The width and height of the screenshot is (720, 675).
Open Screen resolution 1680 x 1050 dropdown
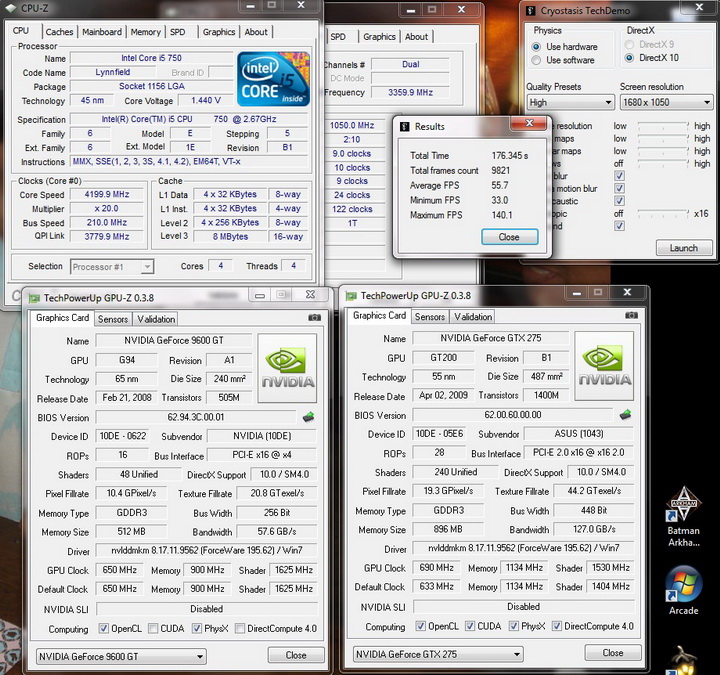(x=666, y=102)
